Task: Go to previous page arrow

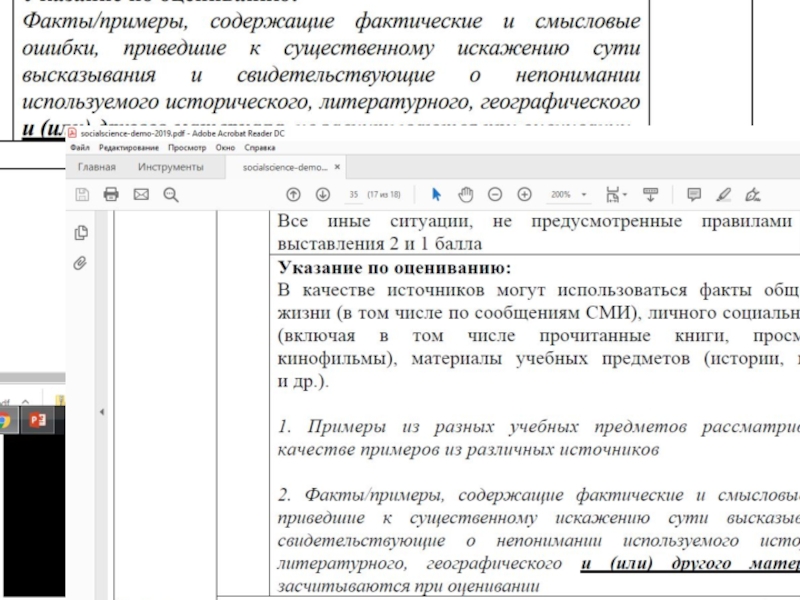Action: (293, 194)
